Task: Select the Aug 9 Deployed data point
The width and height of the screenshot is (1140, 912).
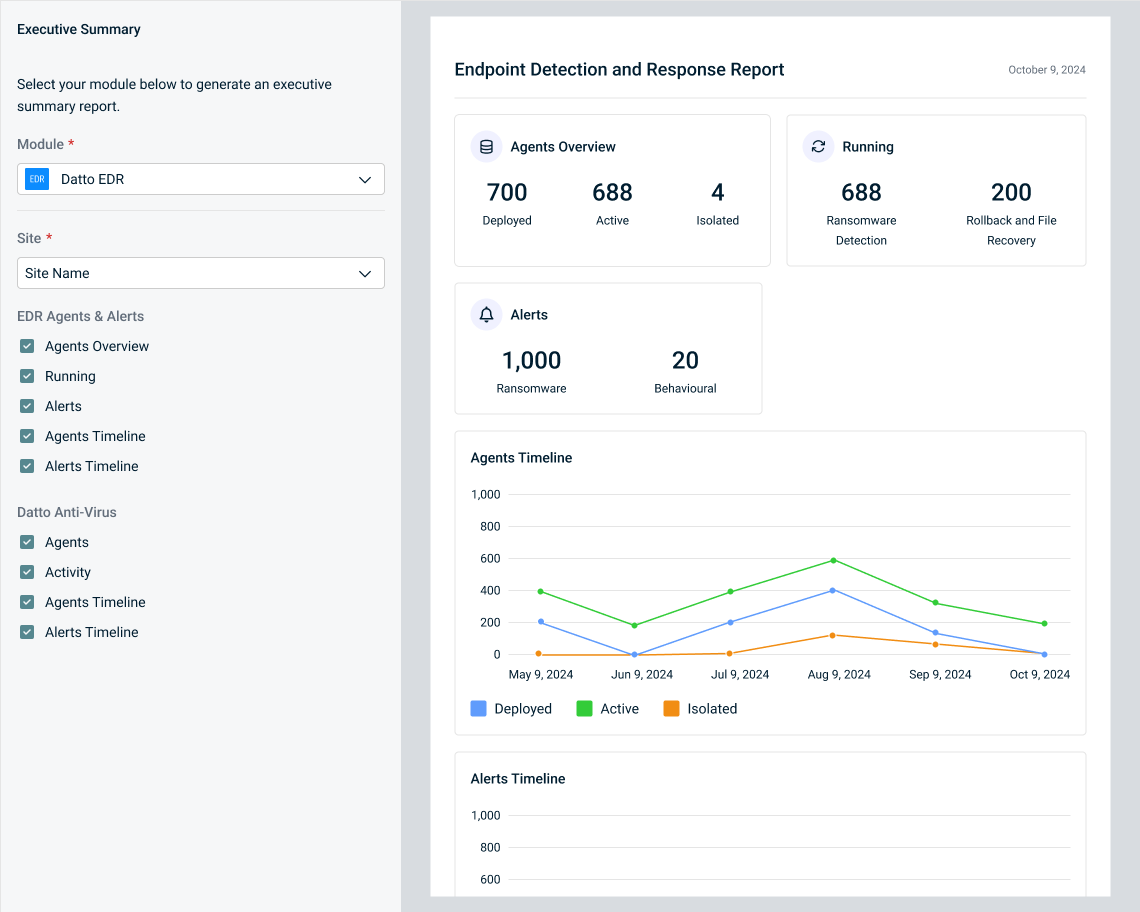Action: 832,590
